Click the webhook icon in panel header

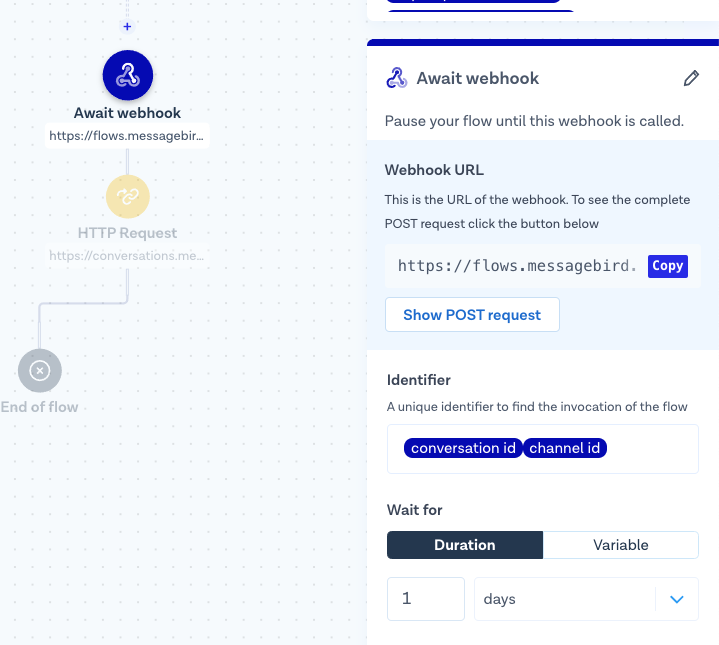pyautogui.click(x=397, y=78)
